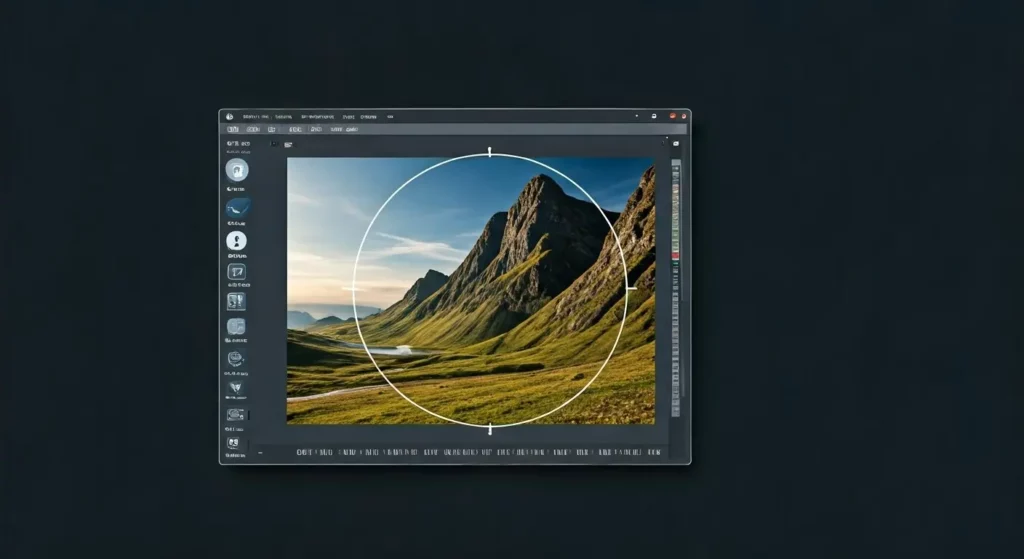Image resolution: width=1024 pixels, height=559 pixels.
Task: Click the small icon above the right strip
Action: [x=676, y=144]
